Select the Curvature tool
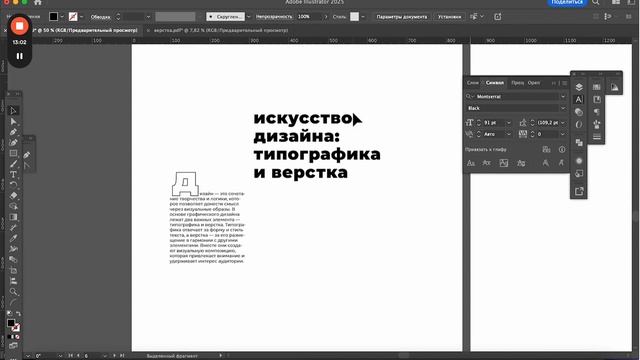Image resolution: width=640 pixels, height=360 pixels. click(13, 142)
